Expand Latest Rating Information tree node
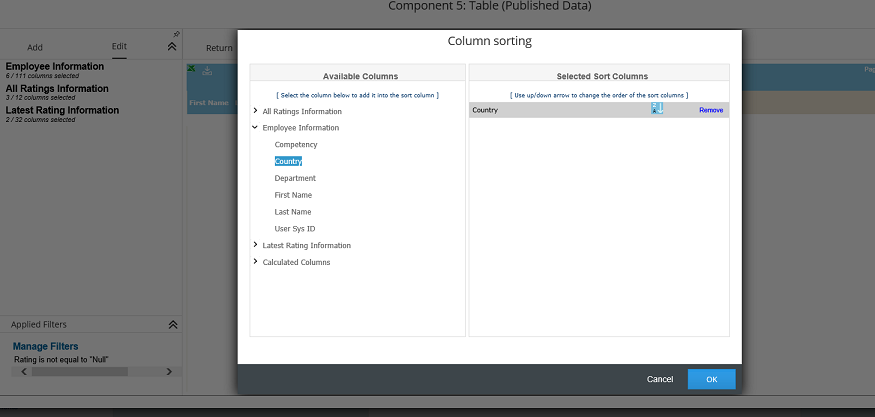The height and width of the screenshot is (417, 875). (x=256, y=245)
